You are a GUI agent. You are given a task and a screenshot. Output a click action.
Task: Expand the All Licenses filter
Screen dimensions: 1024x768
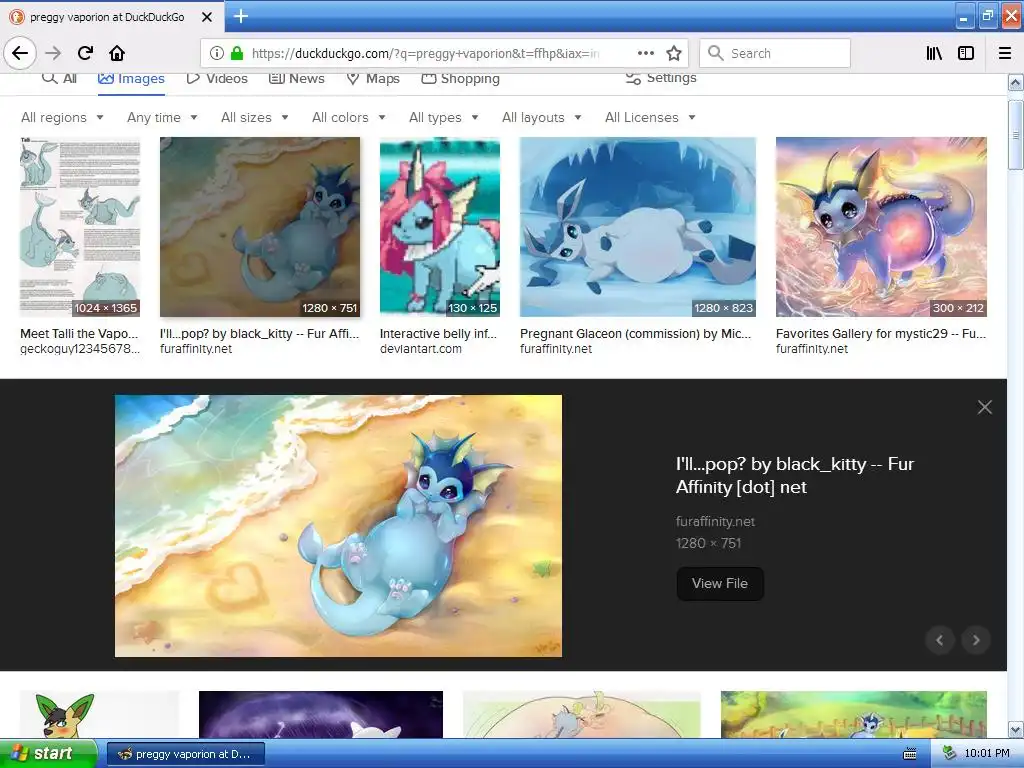tap(650, 118)
